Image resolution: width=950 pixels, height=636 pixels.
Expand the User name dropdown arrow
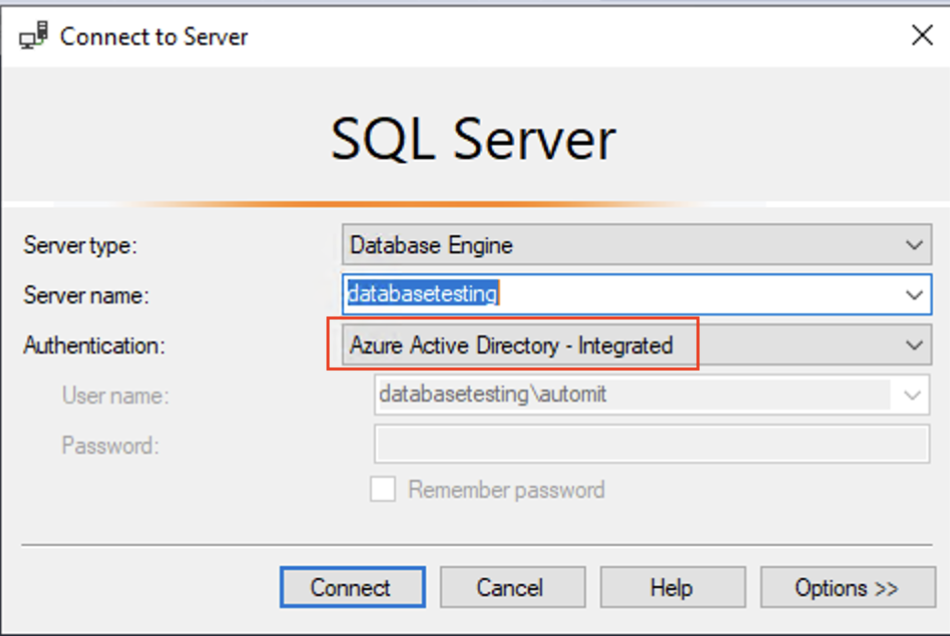pos(912,395)
